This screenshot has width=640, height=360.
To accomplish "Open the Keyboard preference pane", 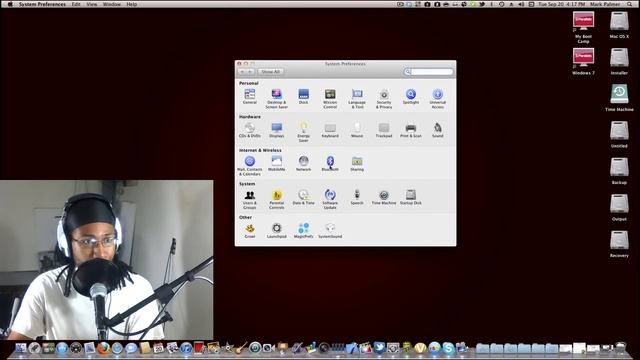I will click(x=330, y=130).
